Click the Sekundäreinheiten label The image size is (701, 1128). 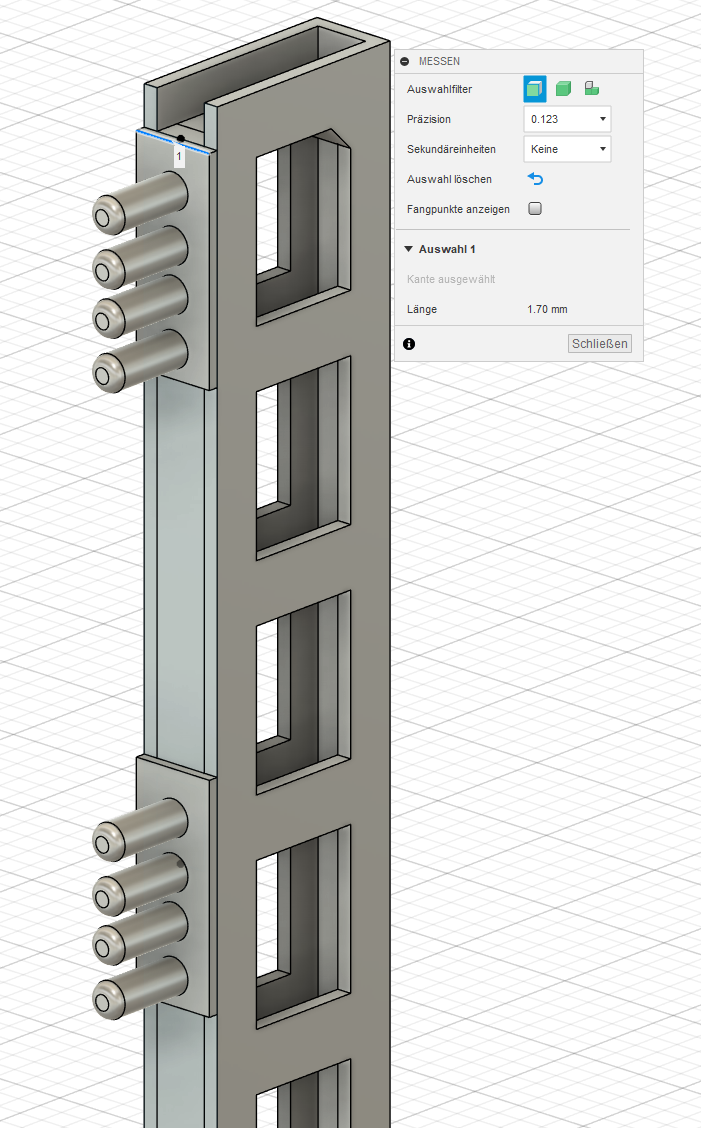tap(451, 150)
